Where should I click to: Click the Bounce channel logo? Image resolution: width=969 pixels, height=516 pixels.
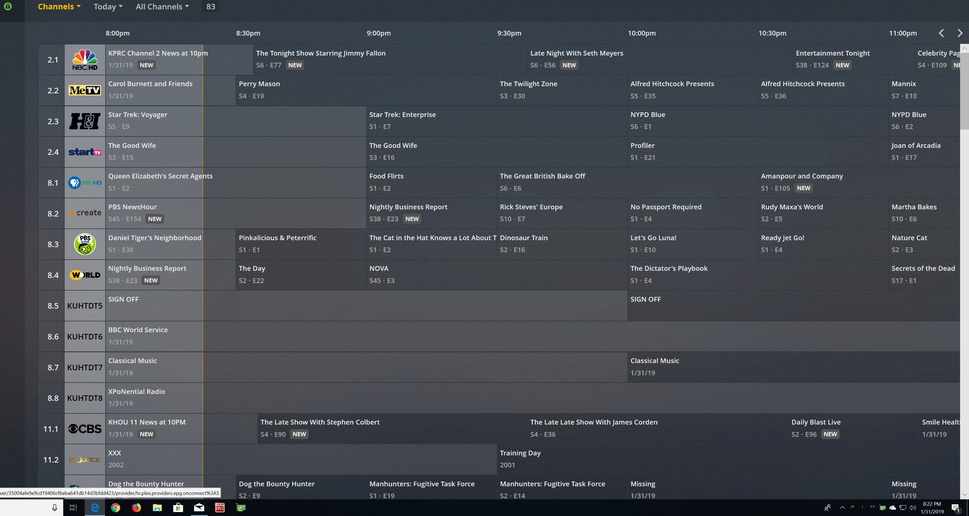pos(85,460)
